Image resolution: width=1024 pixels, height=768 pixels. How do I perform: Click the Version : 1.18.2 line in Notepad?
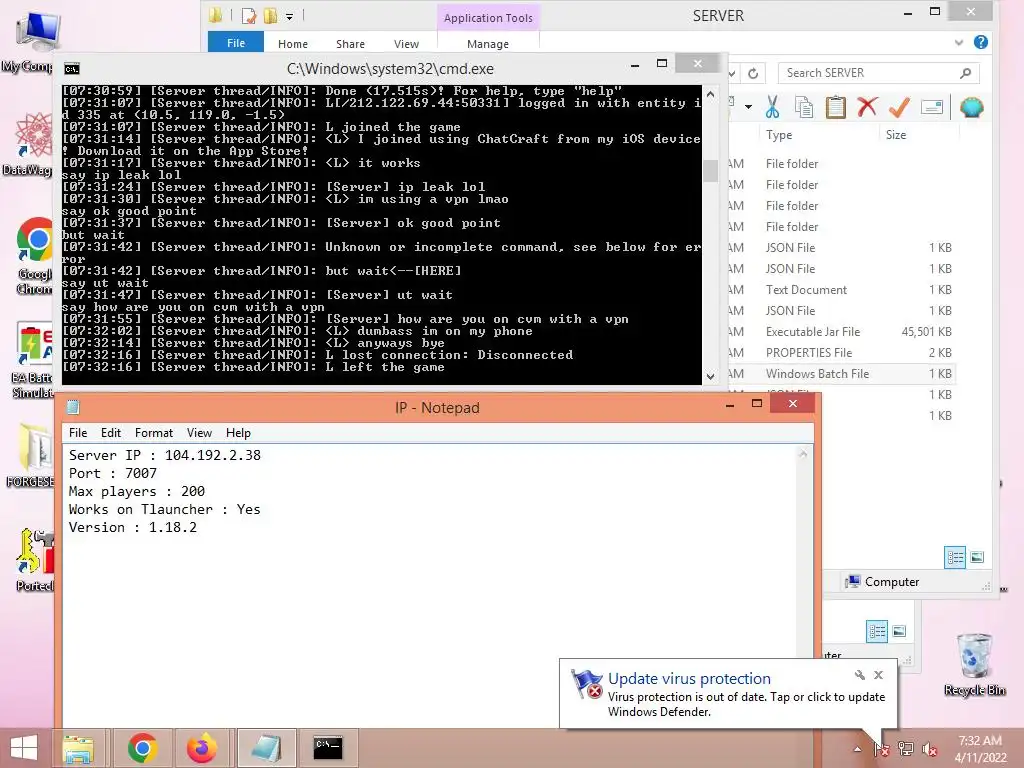pyautogui.click(x=133, y=527)
